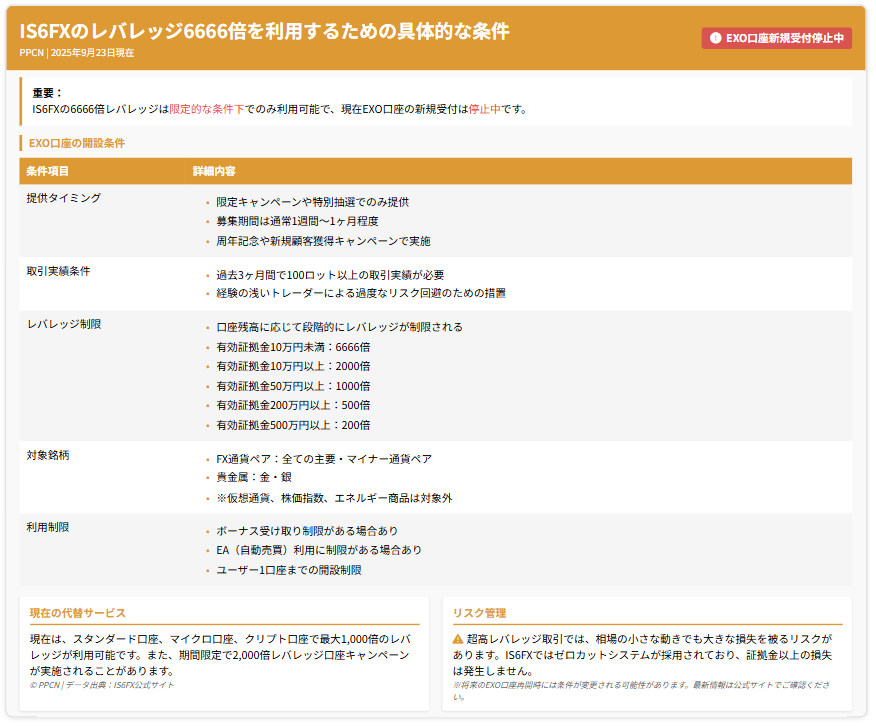Click the 条件項目 column header
This screenshot has height=726, width=876.
(48, 172)
